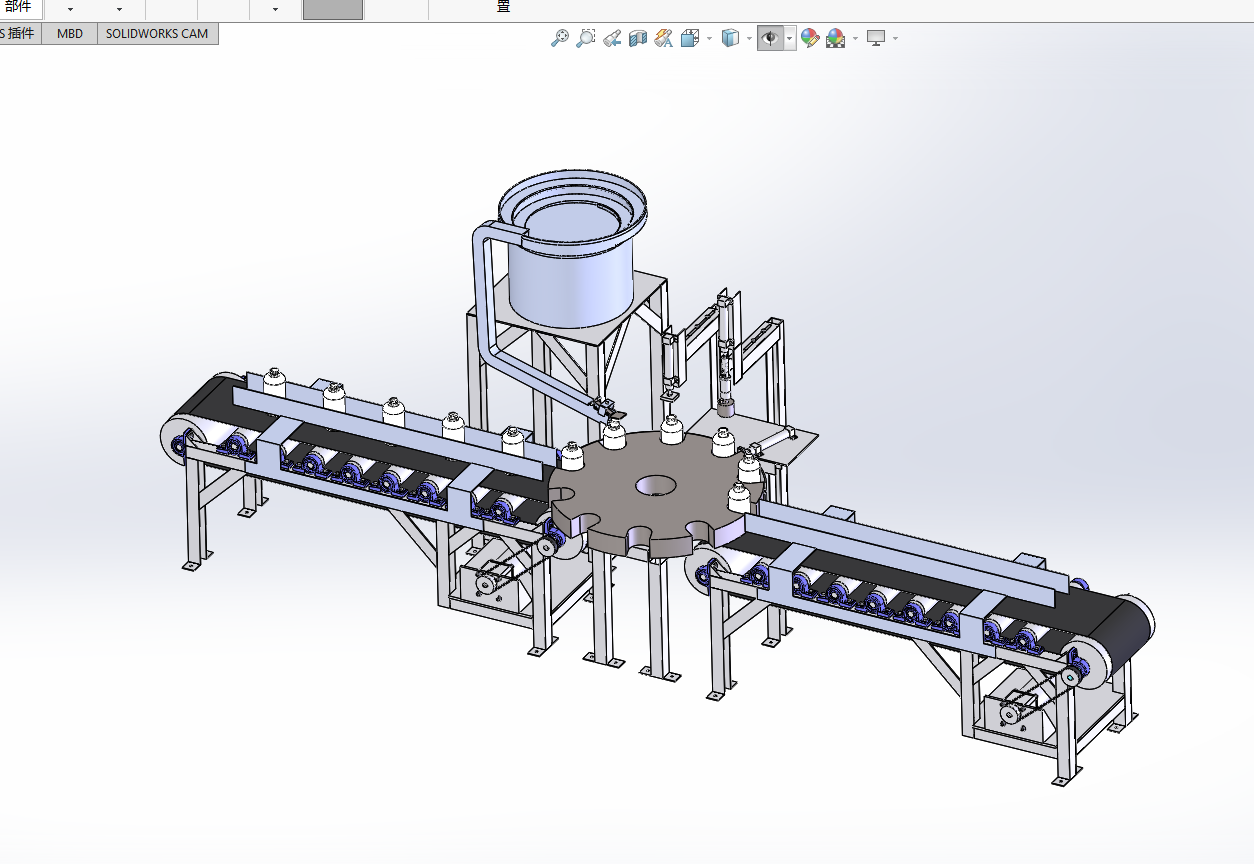The image size is (1254, 864).
Task: Switch to the MBD tab
Action: [70, 33]
